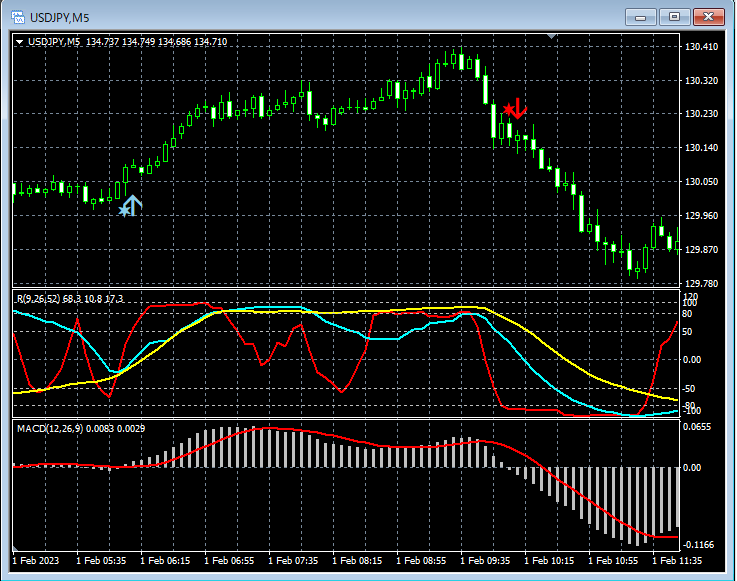Click the USDJPY,M5 window title text

point(58,17)
